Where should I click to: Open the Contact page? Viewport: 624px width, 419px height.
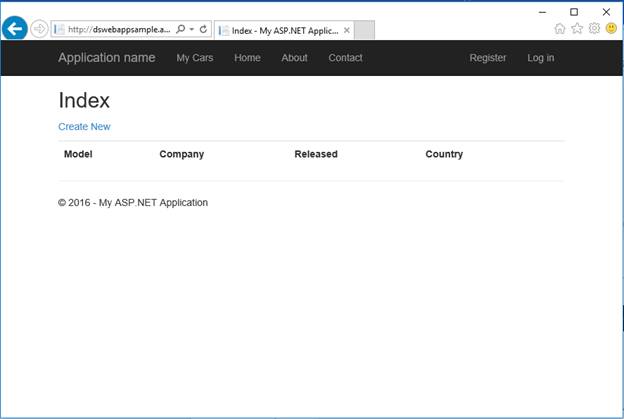coord(345,58)
